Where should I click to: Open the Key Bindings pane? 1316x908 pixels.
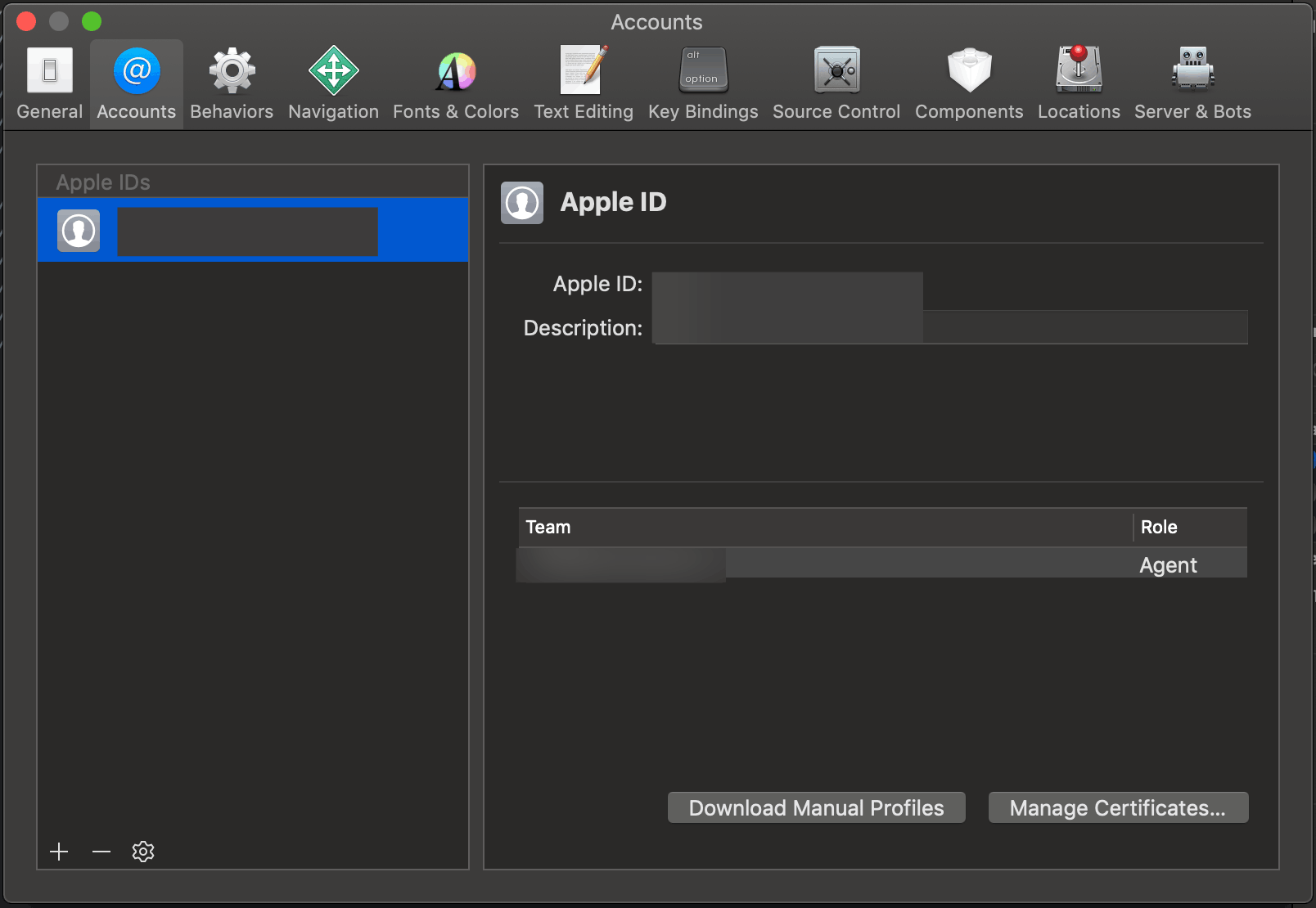click(x=702, y=82)
